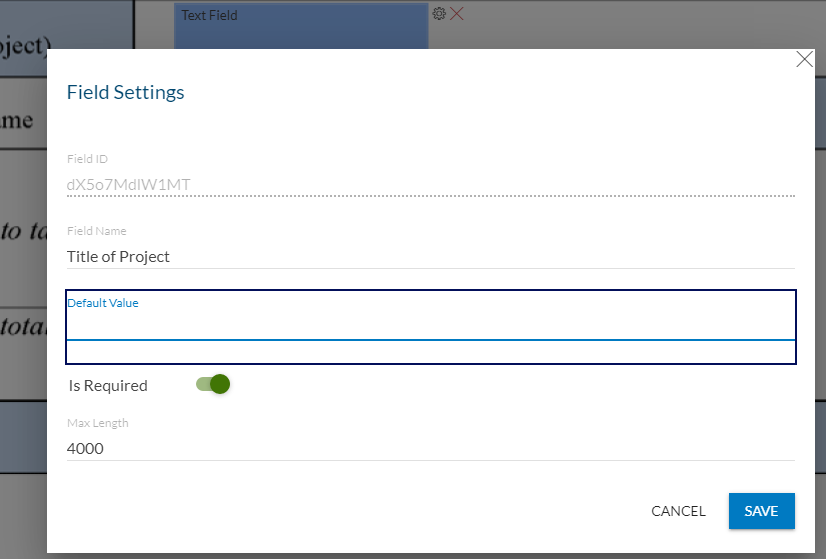This screenshot has height=559, width=826.
Task: Click dimmed 'total' text behind the dialog
Action: pyautogui.click(x=23, y=327)
